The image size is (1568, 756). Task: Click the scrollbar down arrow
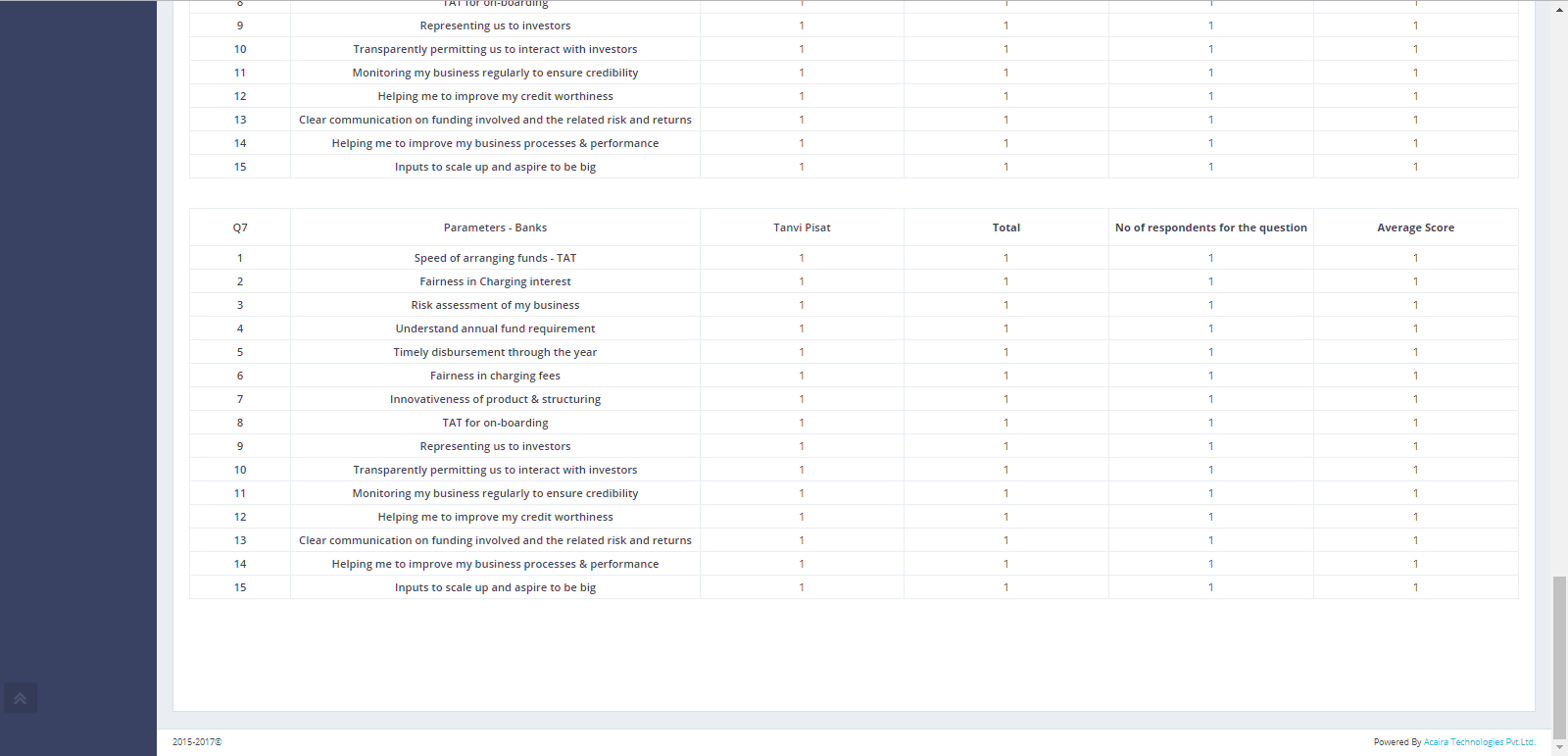tap(1559, 747)
